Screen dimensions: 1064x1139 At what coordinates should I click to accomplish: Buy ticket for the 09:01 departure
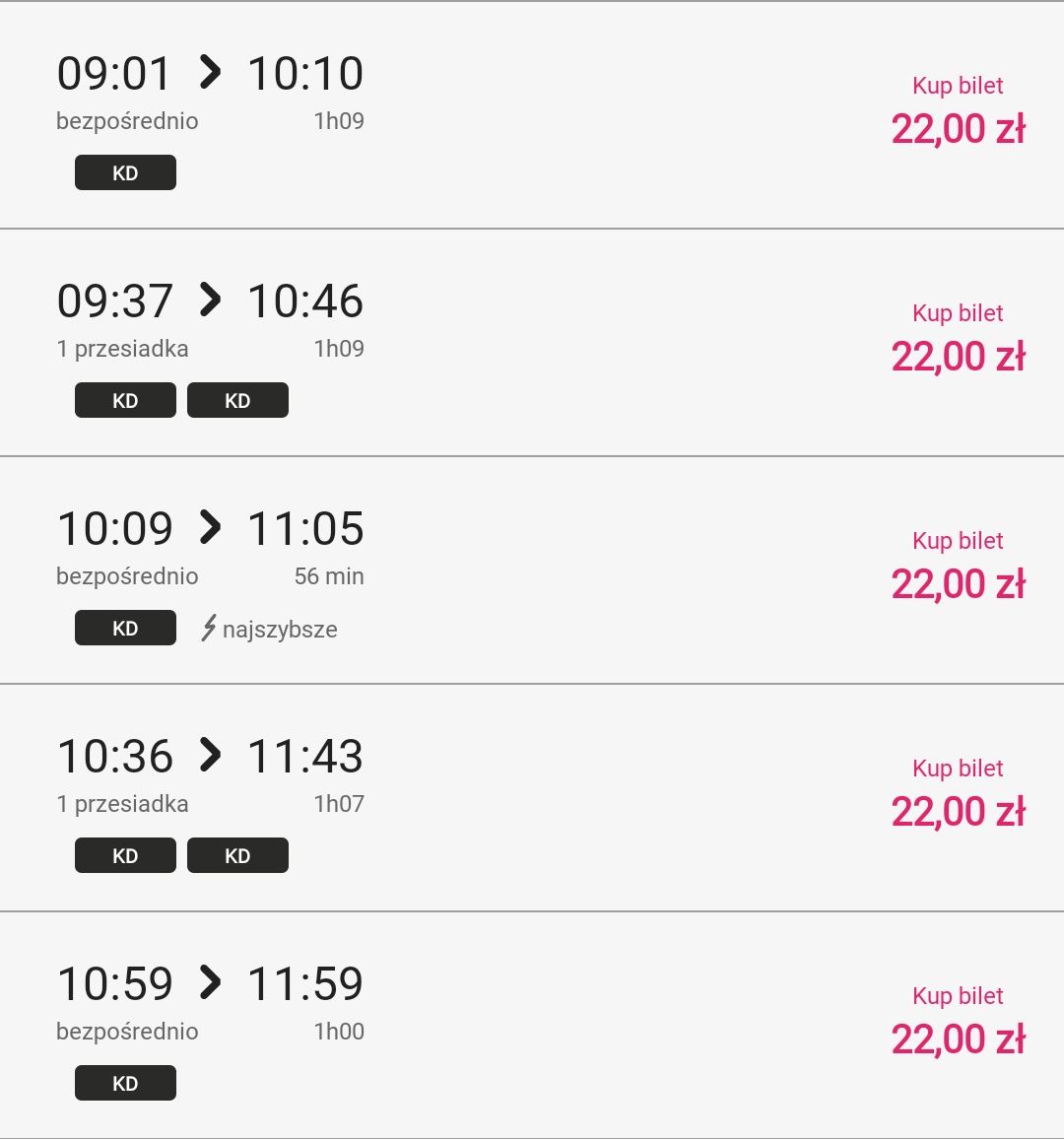(x=958, y=86)
